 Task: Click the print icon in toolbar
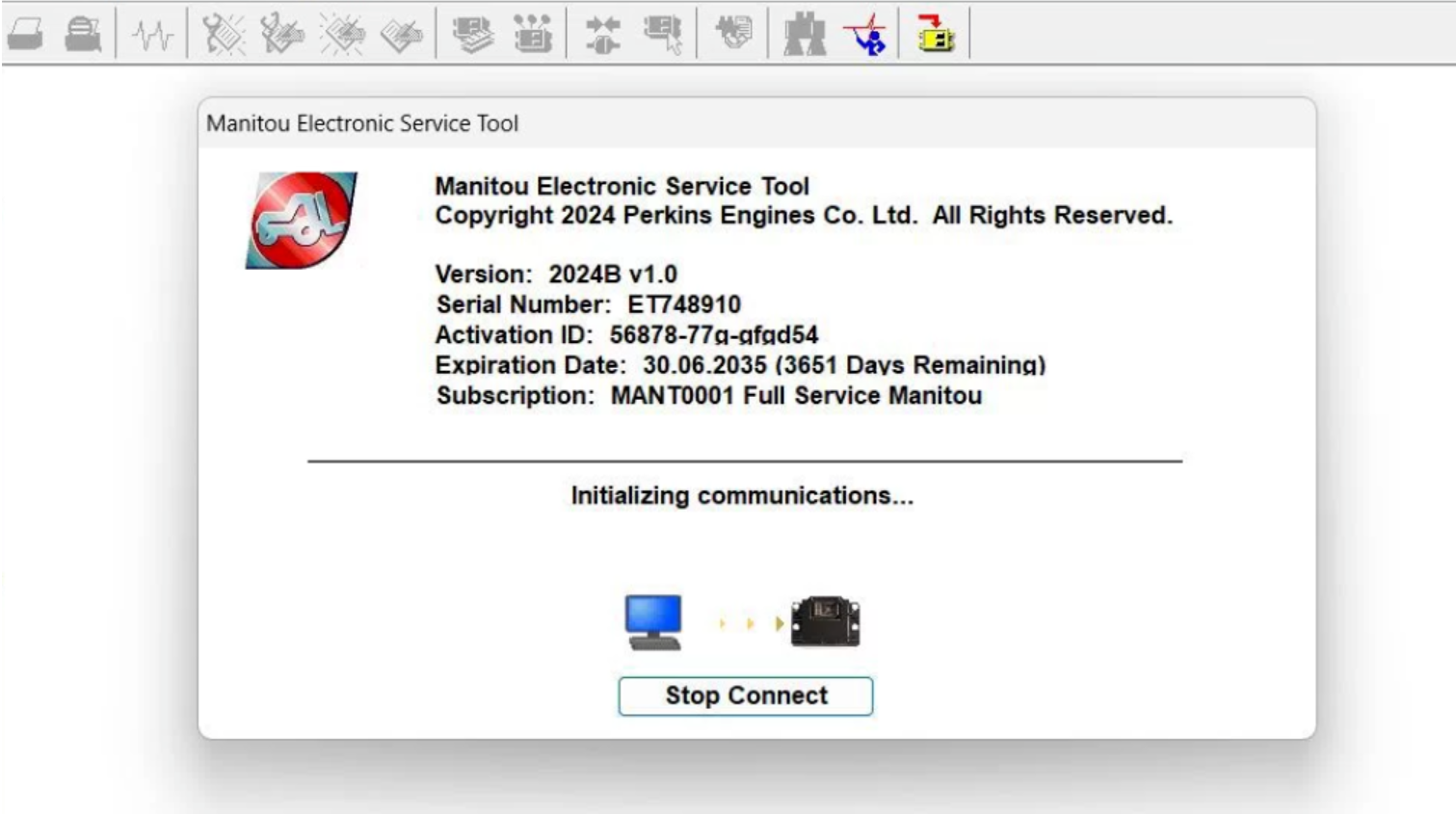click(26, 35)
